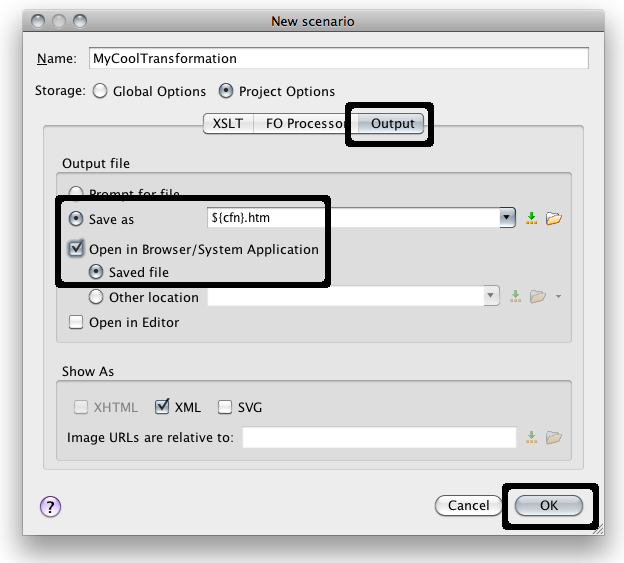Click the Cancel button
Viewport: 624px width, 563px height.
tap(468, 506)
